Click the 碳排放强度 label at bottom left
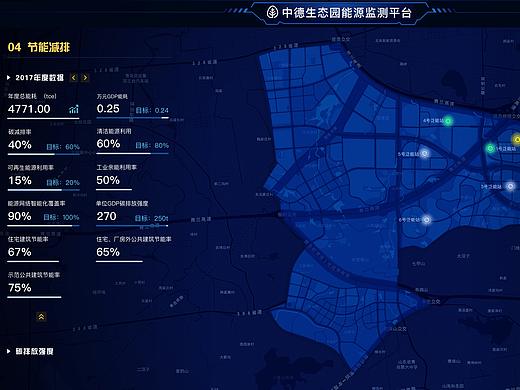The image size is (520, 390). [35, 351]
